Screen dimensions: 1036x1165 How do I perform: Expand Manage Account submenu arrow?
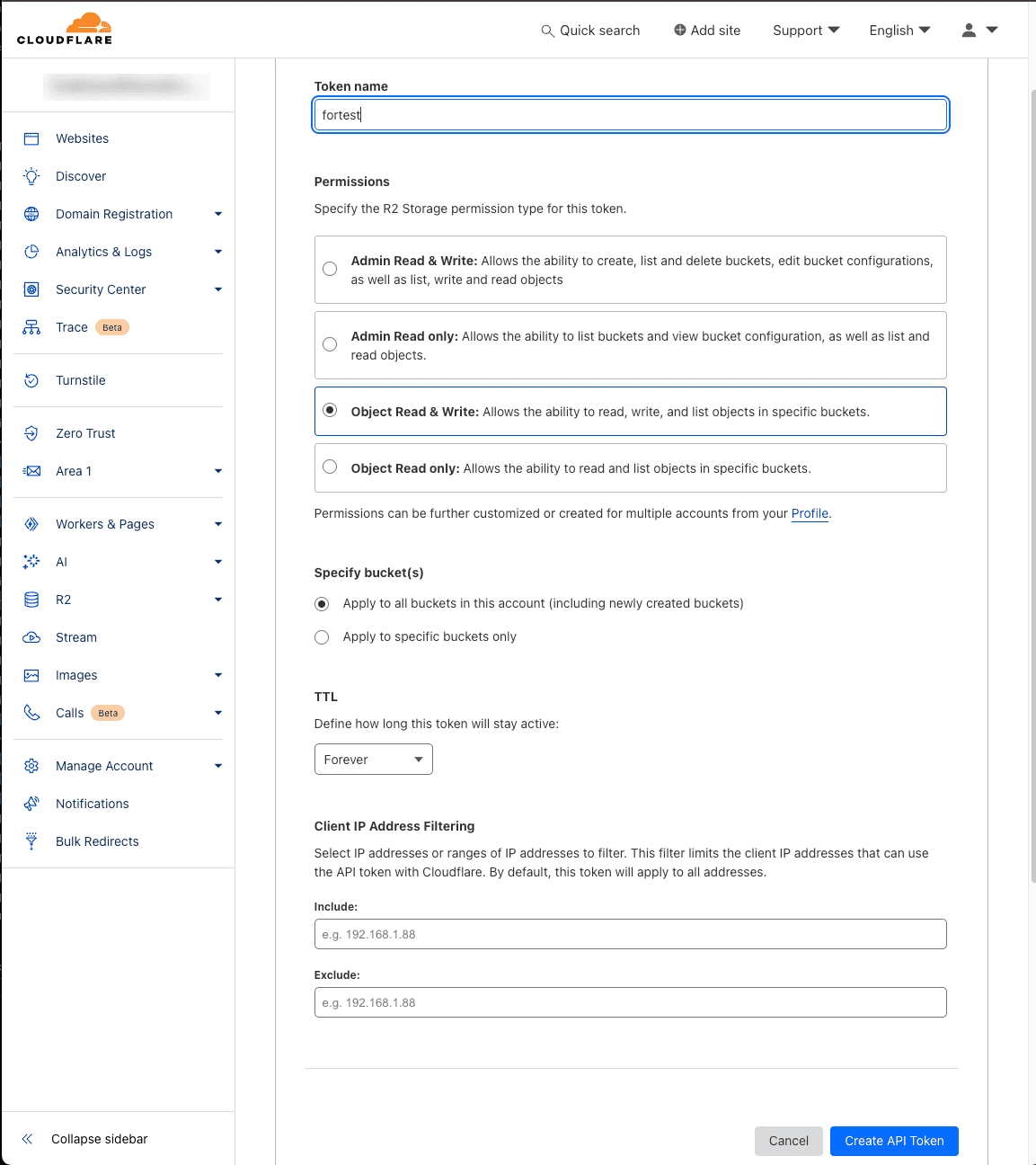218,766
